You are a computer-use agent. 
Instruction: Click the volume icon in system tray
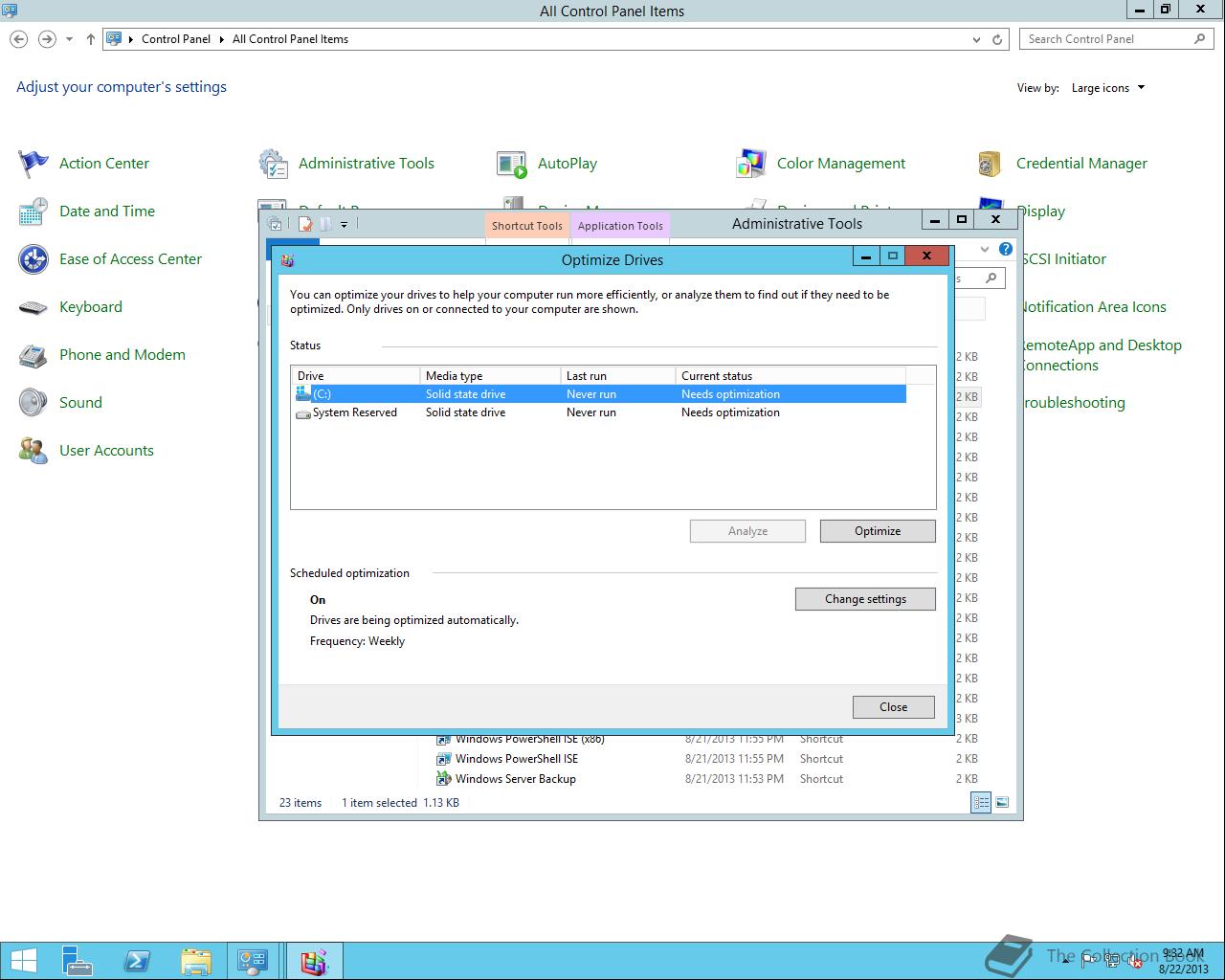(x=1134, y=960)
